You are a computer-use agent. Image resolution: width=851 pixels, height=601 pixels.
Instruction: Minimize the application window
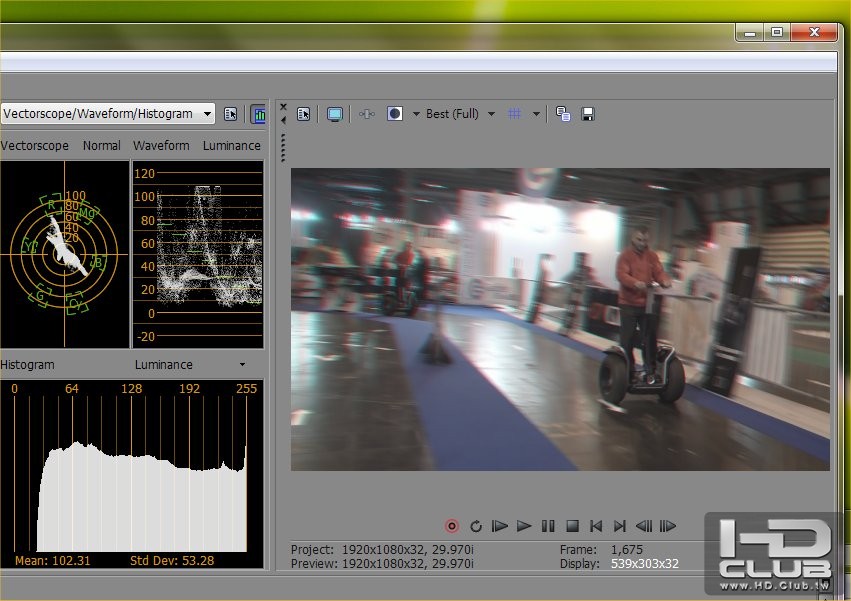(750, 33)
